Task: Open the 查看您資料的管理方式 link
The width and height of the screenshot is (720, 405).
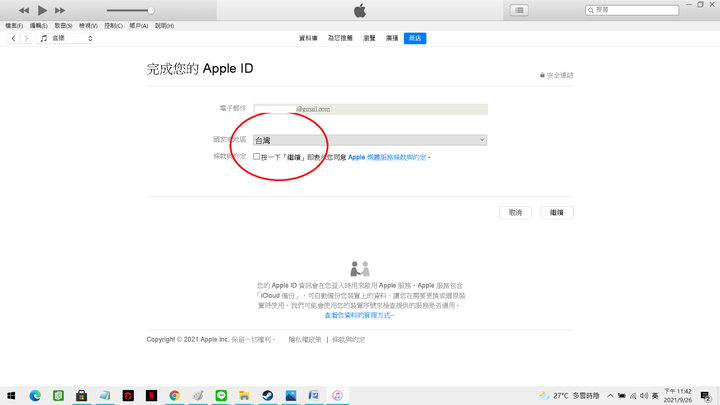Action: [360, 315]
